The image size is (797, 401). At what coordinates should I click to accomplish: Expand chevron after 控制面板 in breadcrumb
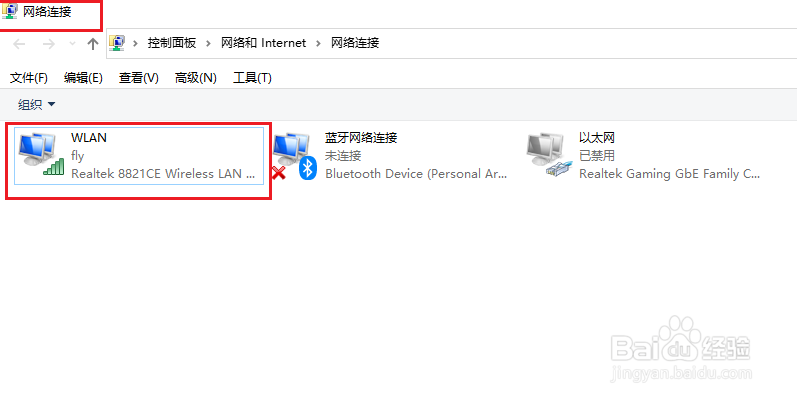(208, 43)
